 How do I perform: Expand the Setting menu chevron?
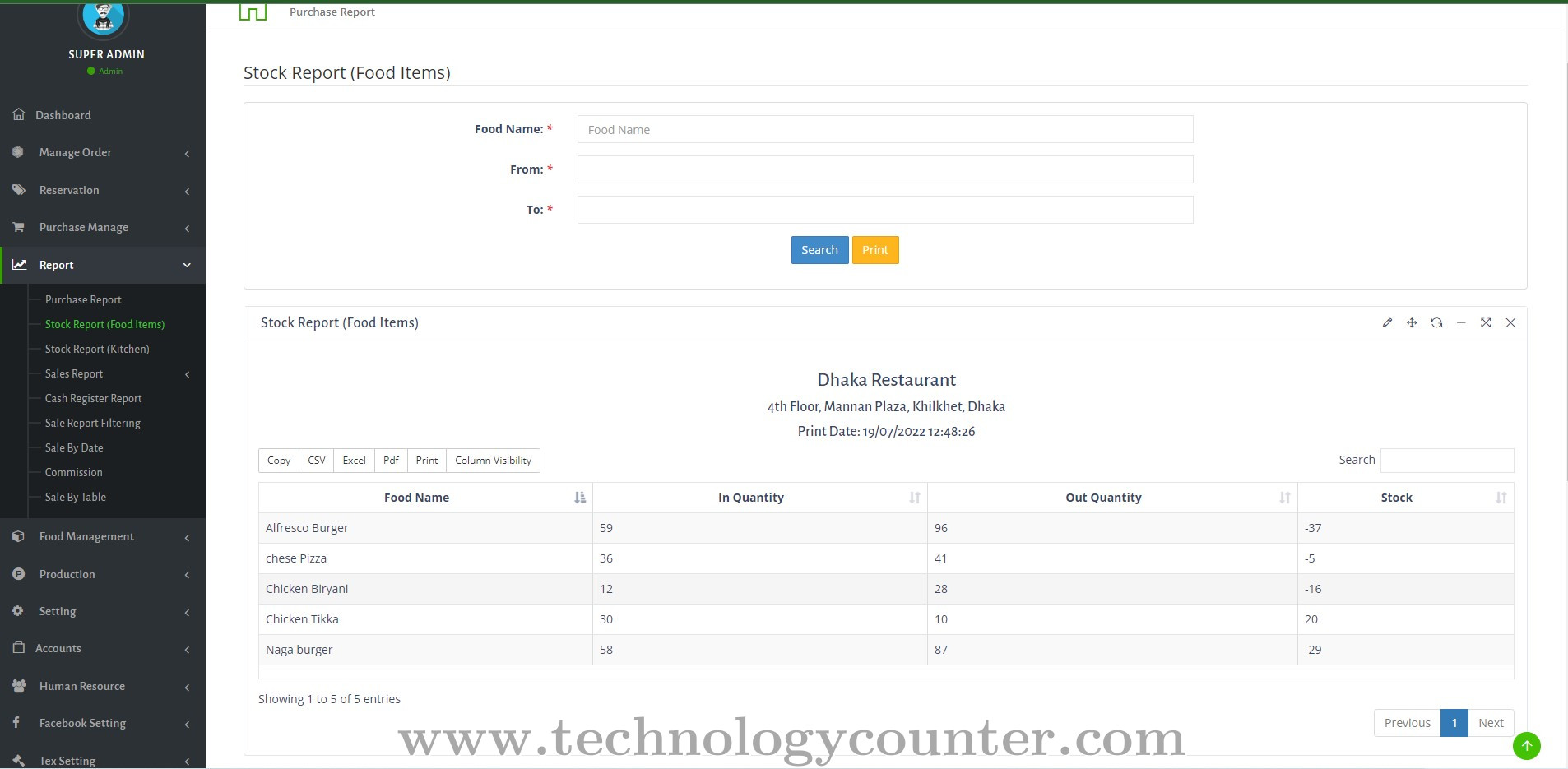click(187, 613)
